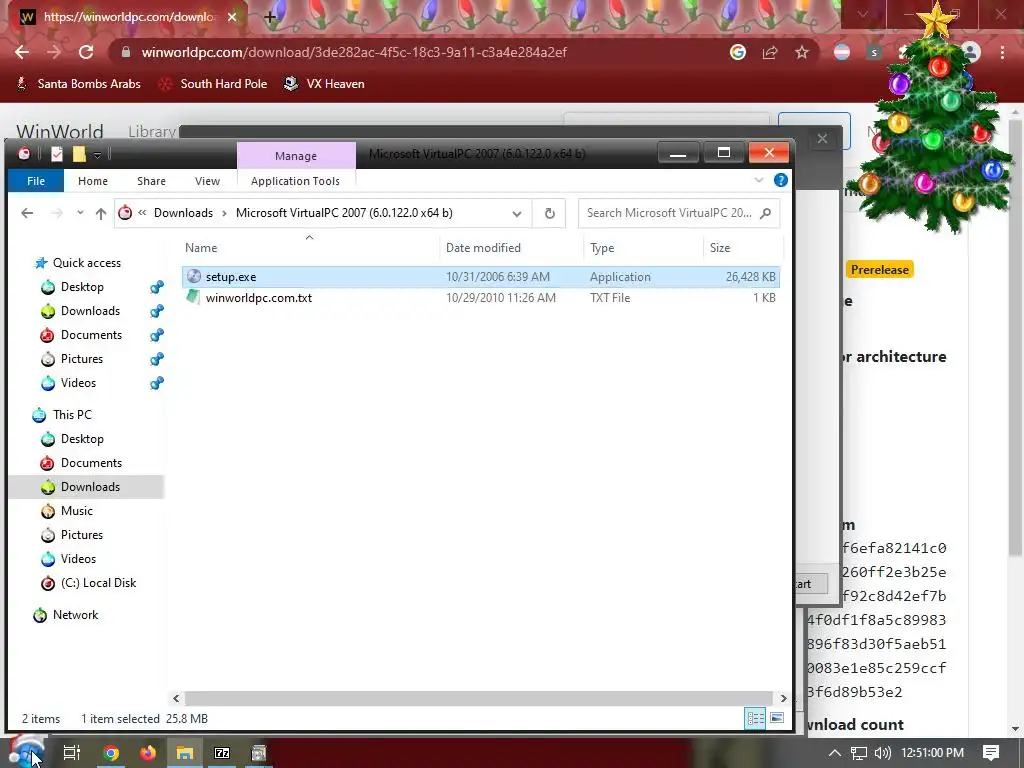Open a new Chrome tab
This screenshot has height=768, width=1024.
(269, 18)
